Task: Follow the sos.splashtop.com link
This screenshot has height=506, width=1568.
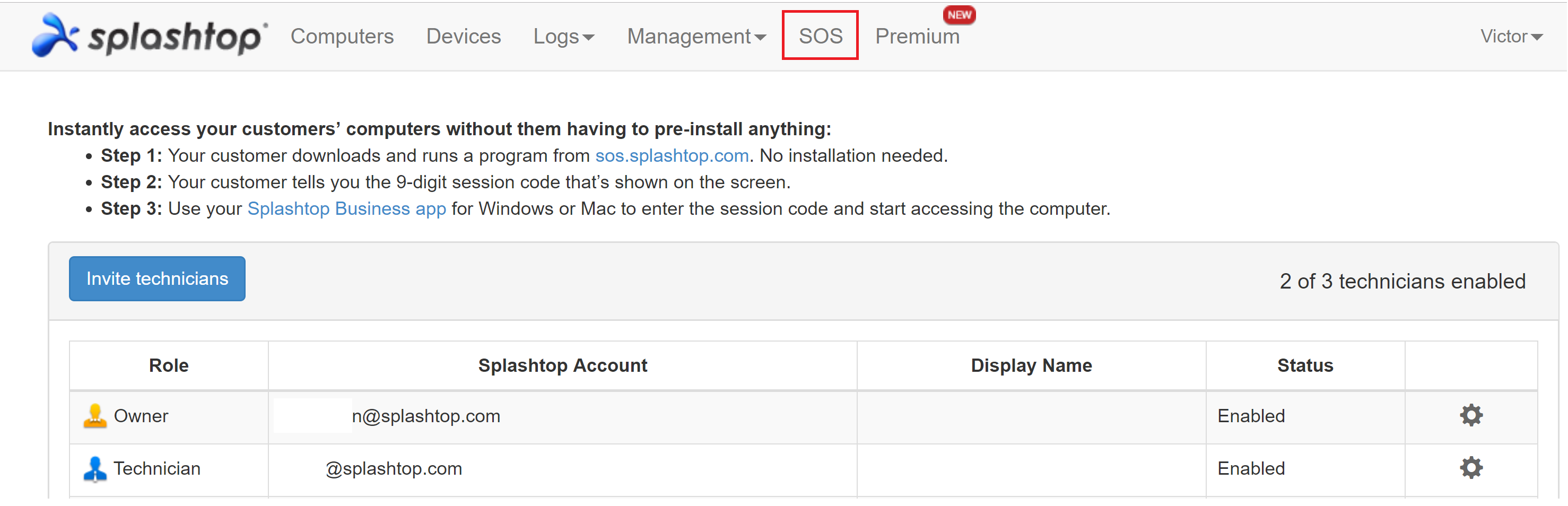Action: point(672,156)
